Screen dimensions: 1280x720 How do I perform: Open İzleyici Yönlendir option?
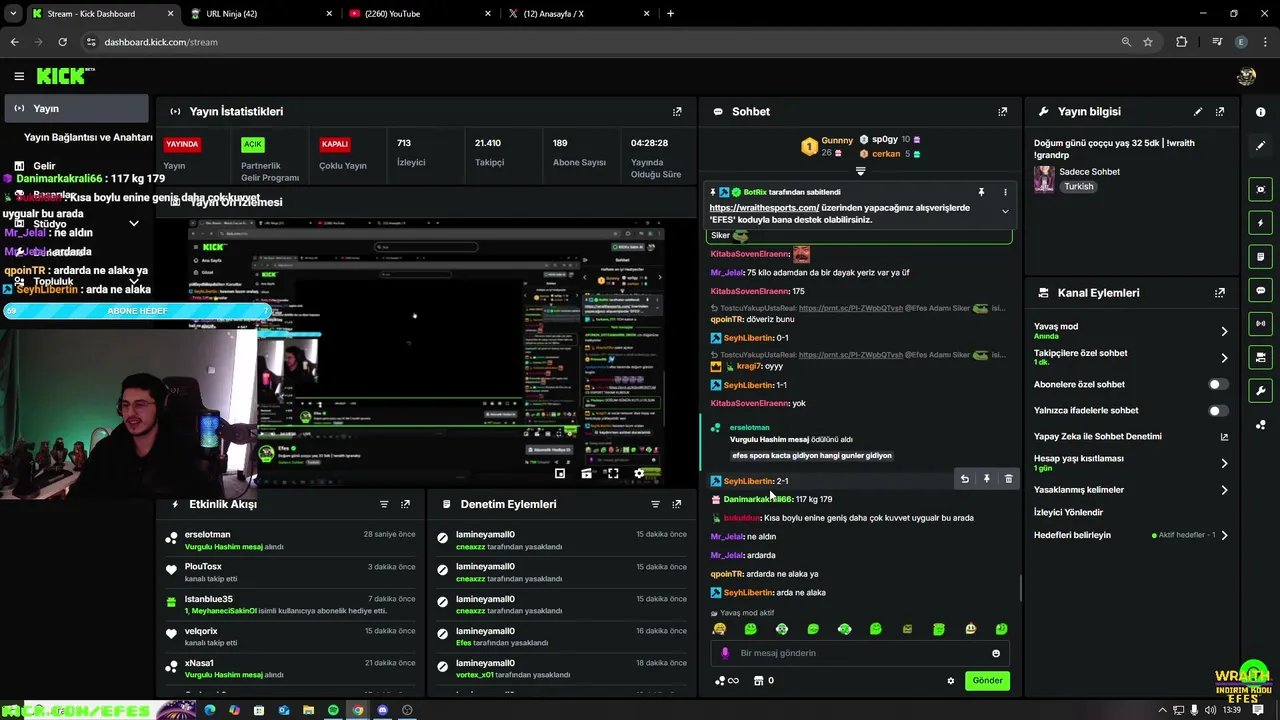1068,512
